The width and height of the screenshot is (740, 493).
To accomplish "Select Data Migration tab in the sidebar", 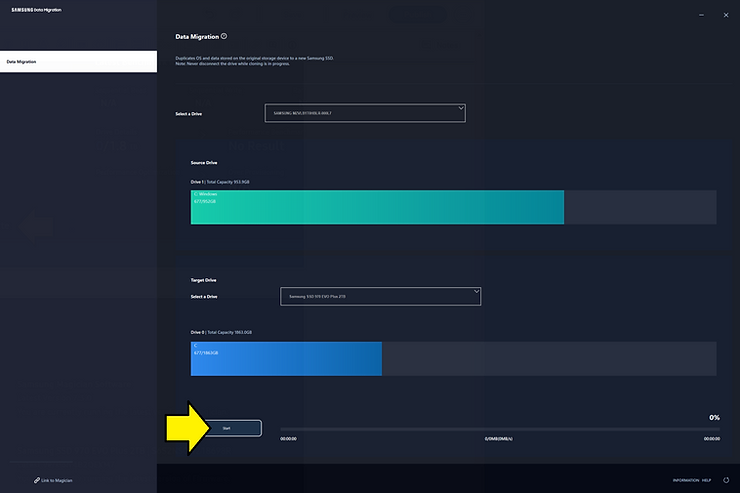I will 78,62.
